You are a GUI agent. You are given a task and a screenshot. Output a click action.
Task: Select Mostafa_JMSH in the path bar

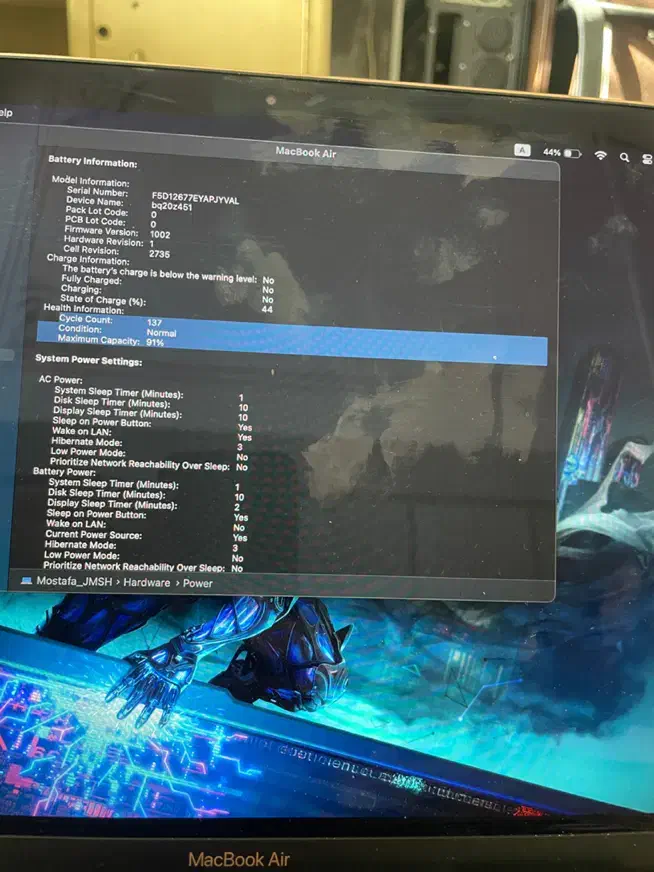click(73, 581)
